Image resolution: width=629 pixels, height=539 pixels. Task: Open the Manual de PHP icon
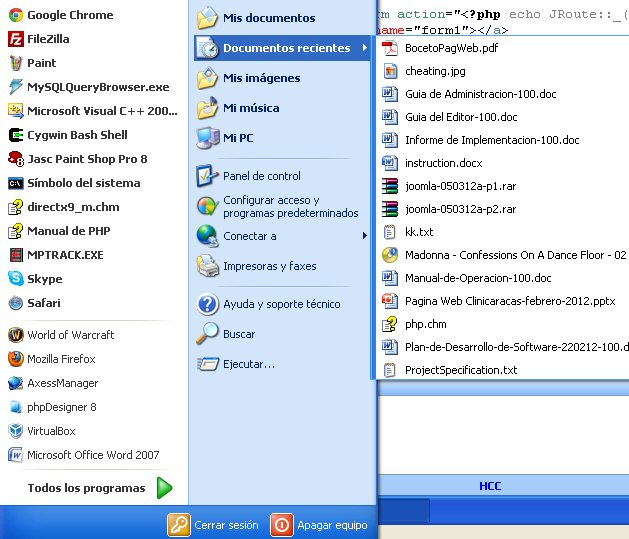click(x=16, y=231)
